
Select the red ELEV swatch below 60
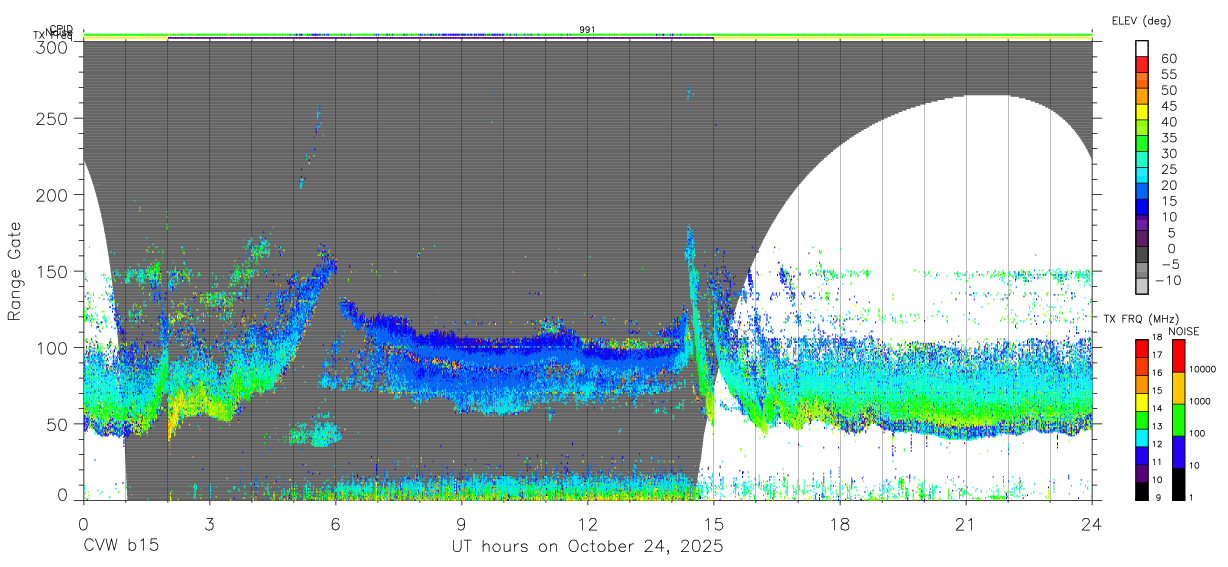click(x=1142, y=65)
